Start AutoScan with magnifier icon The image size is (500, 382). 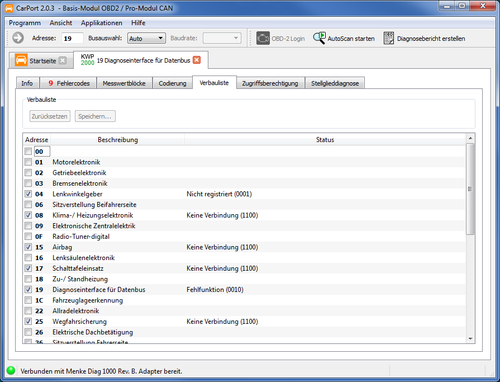pyautogui.click(x=319, y=38)
